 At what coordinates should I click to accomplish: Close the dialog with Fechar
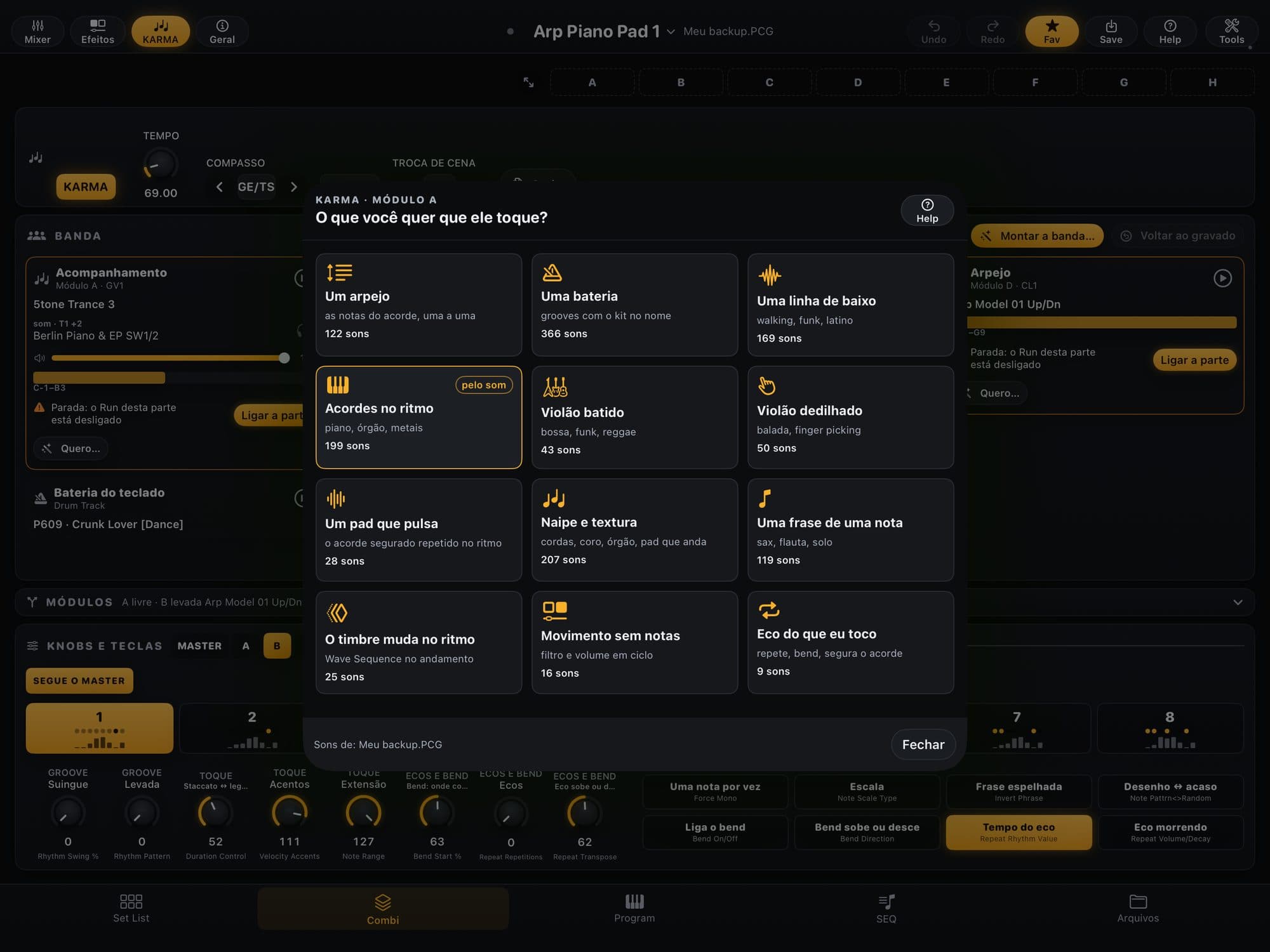(923, 744)
